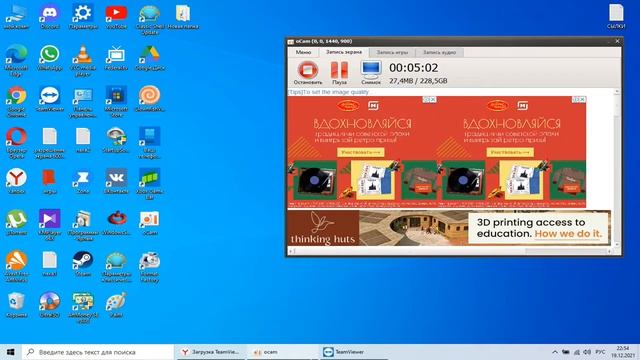
Task: Click the yellow button in the right red ad
Action: pyautogui.click(x=510, y=152)
